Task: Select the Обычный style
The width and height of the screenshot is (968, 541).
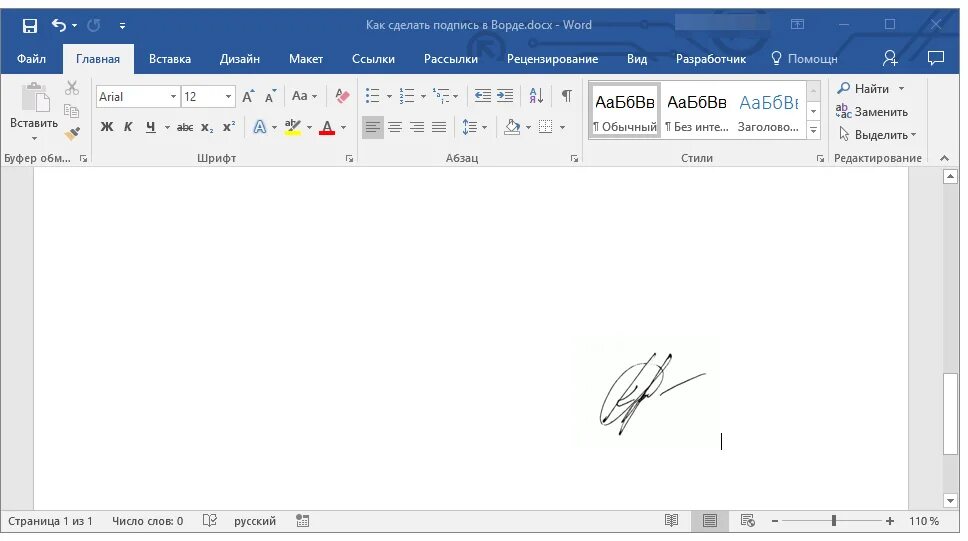Action: tap(625, 111)
